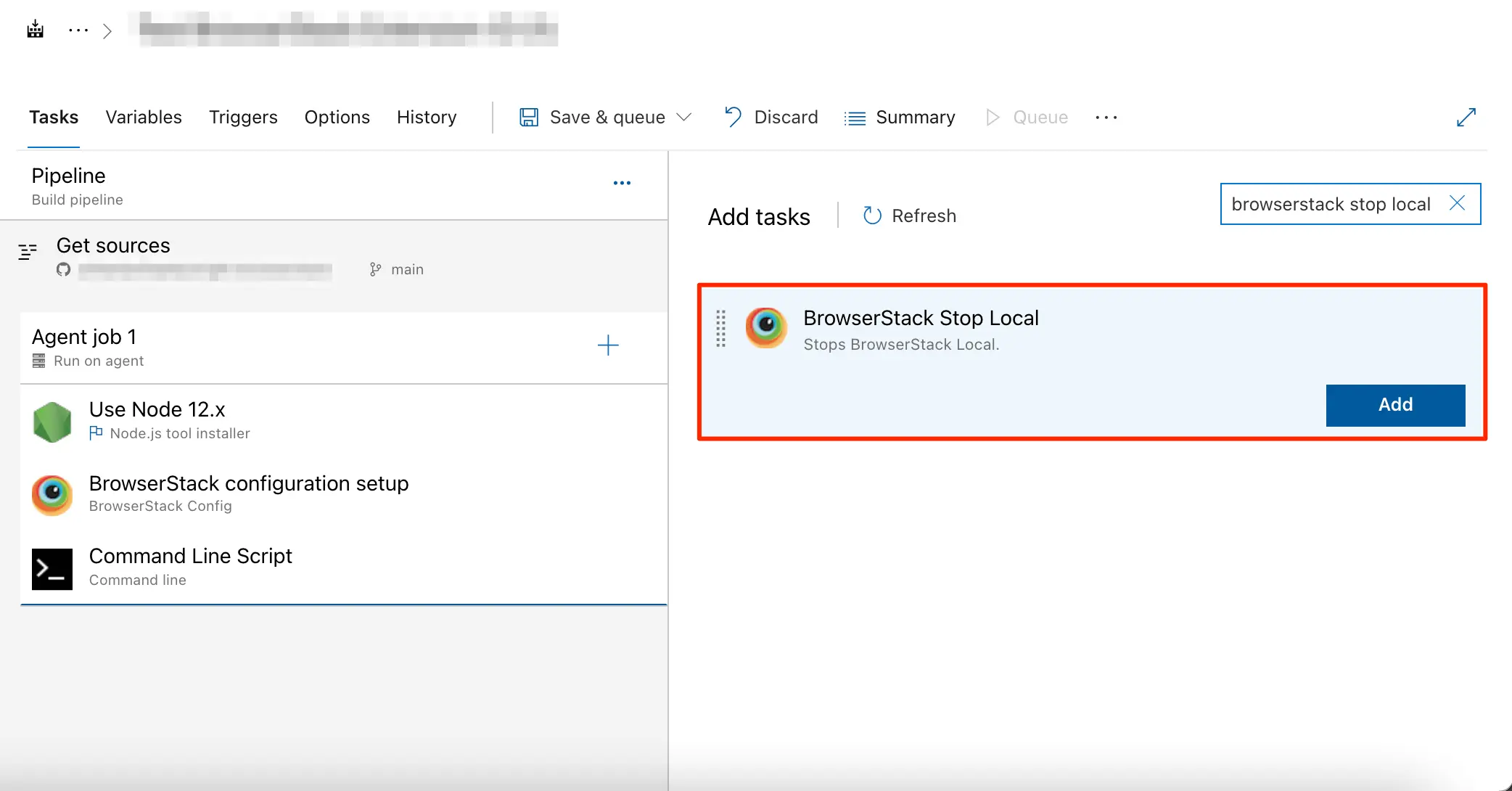This screenshot has width=1512, height=791.
Task: Click the Discard undo icon
Action: pyautogui.click(x=733, y=117)
